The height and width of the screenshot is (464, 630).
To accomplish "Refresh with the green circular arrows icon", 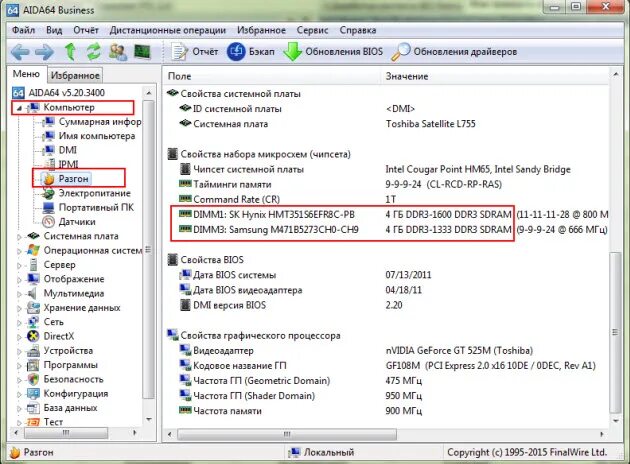I will [94, 52].
